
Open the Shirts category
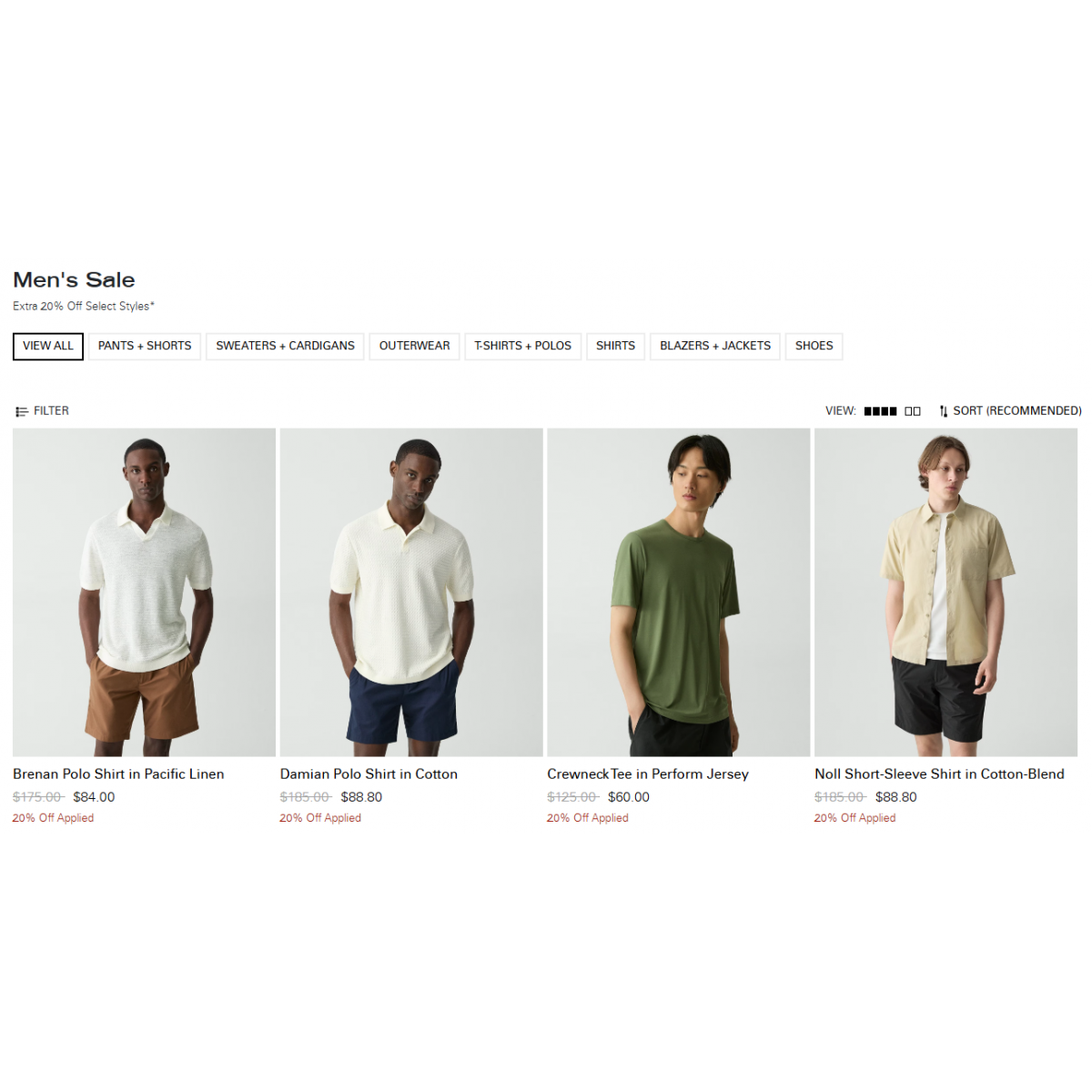tap(615, 346)
